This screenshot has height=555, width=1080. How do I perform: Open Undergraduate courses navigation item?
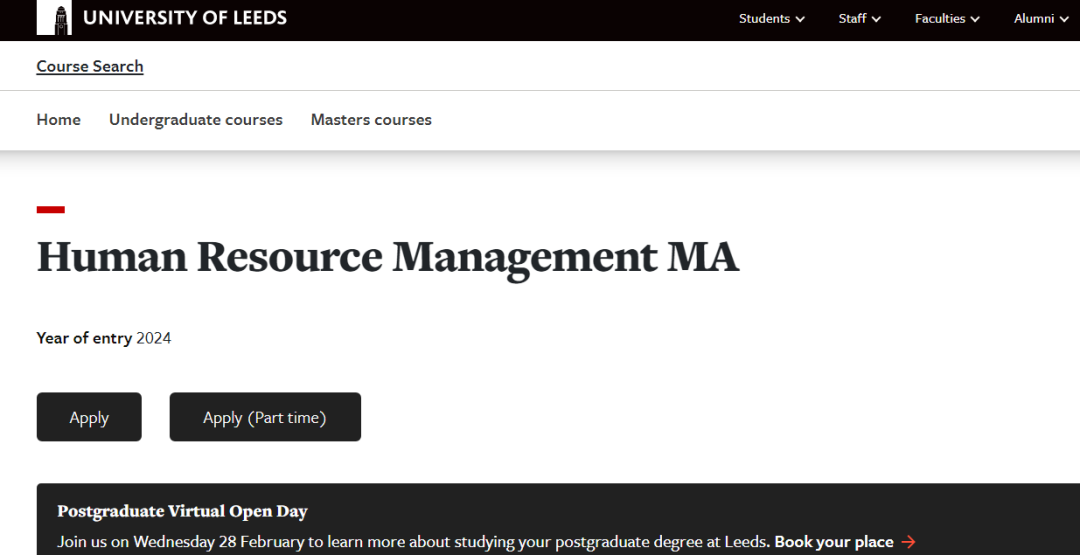[196, 120]
